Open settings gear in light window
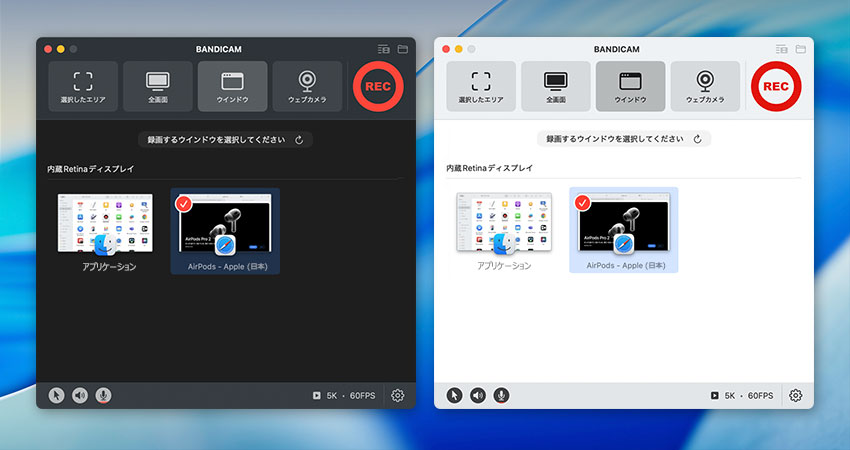The height and width of the screenshot is (450, 850). pyautogui.click(x=795, y=395)
